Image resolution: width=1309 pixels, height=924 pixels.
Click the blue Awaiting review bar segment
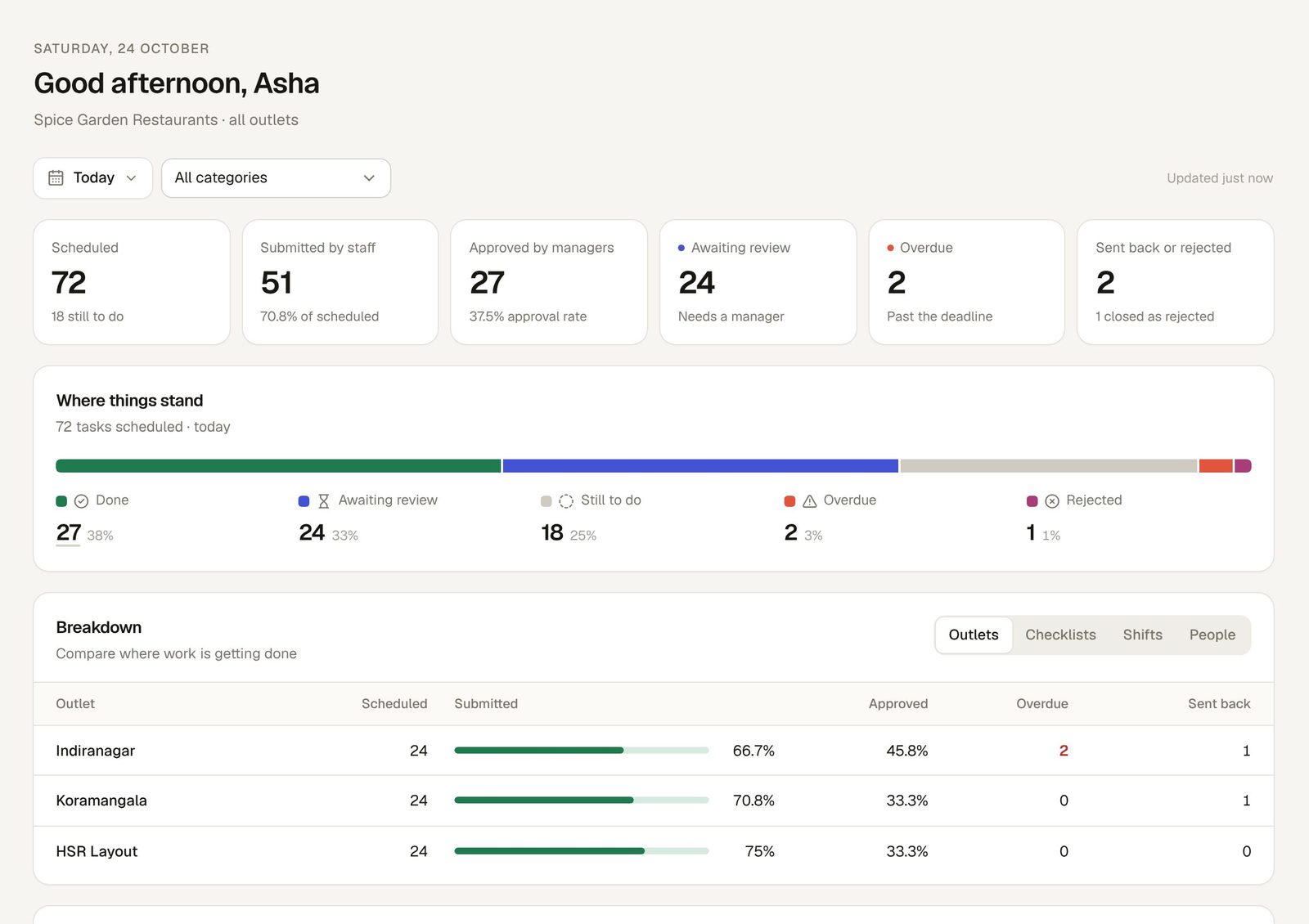coord(700,466)
